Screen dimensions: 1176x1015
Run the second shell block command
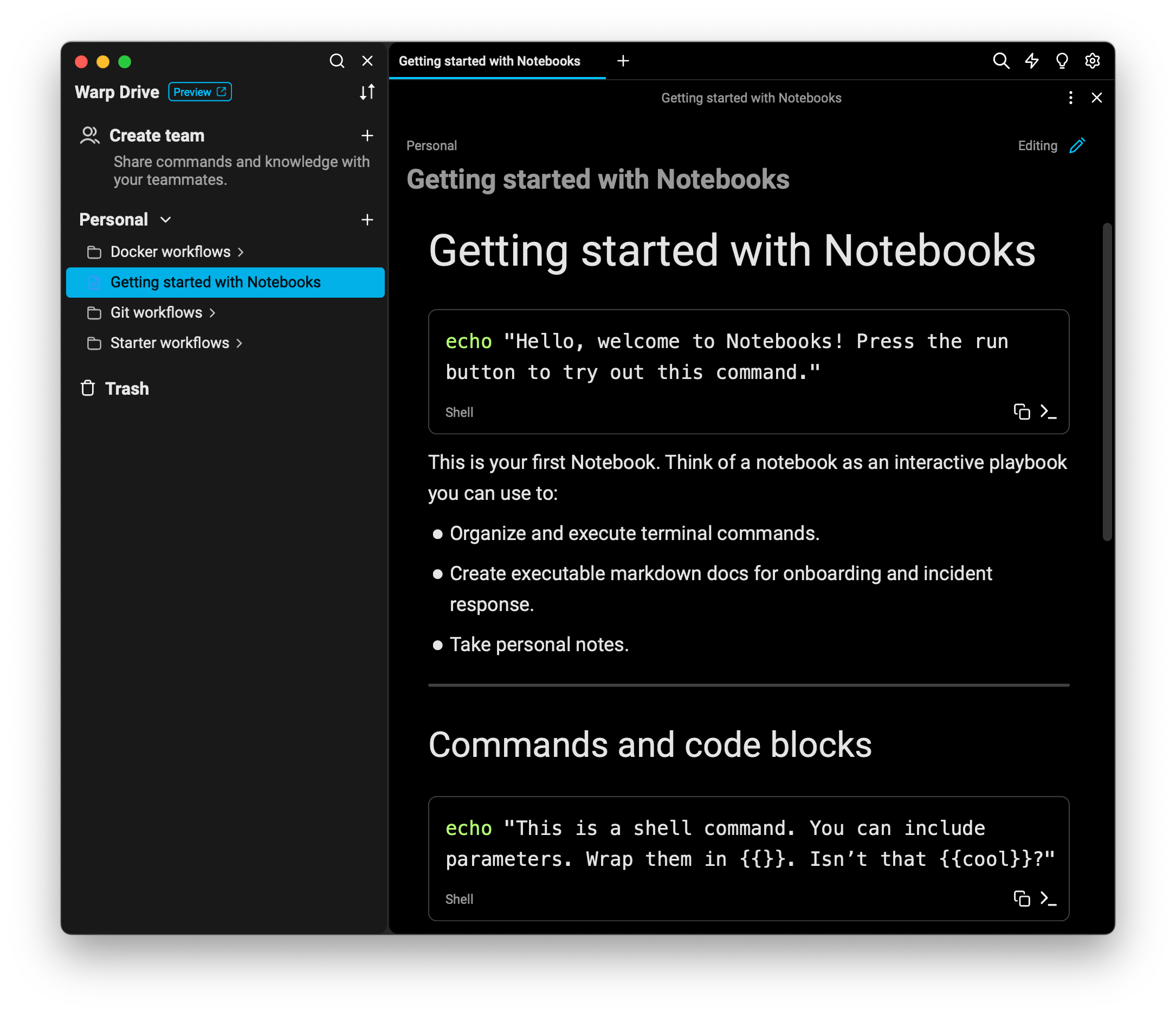[x=1048, y=898]
